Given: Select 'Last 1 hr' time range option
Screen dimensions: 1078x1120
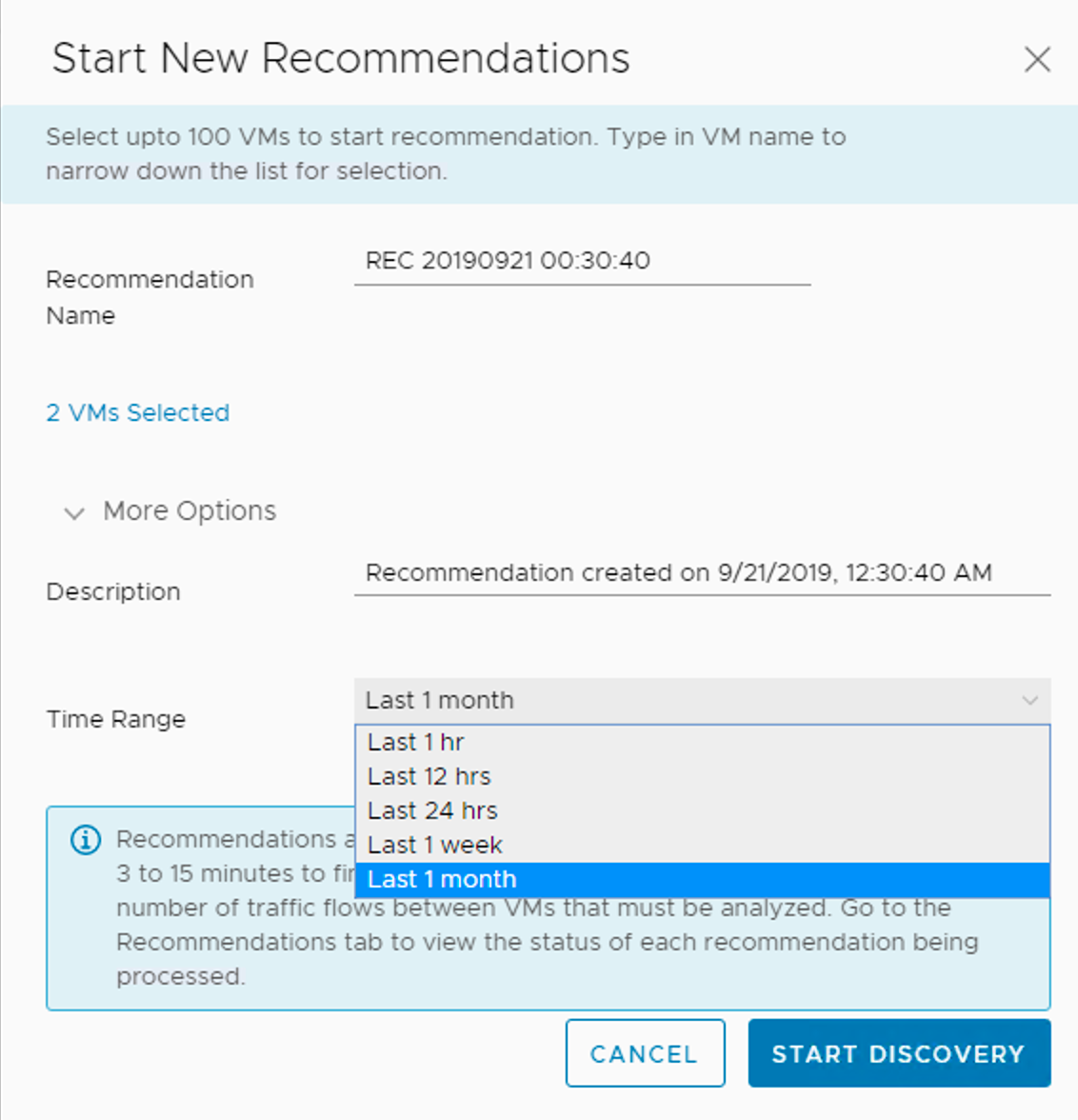Looking at the screenshot, I should pyautogui.click(x=416, y=742).
